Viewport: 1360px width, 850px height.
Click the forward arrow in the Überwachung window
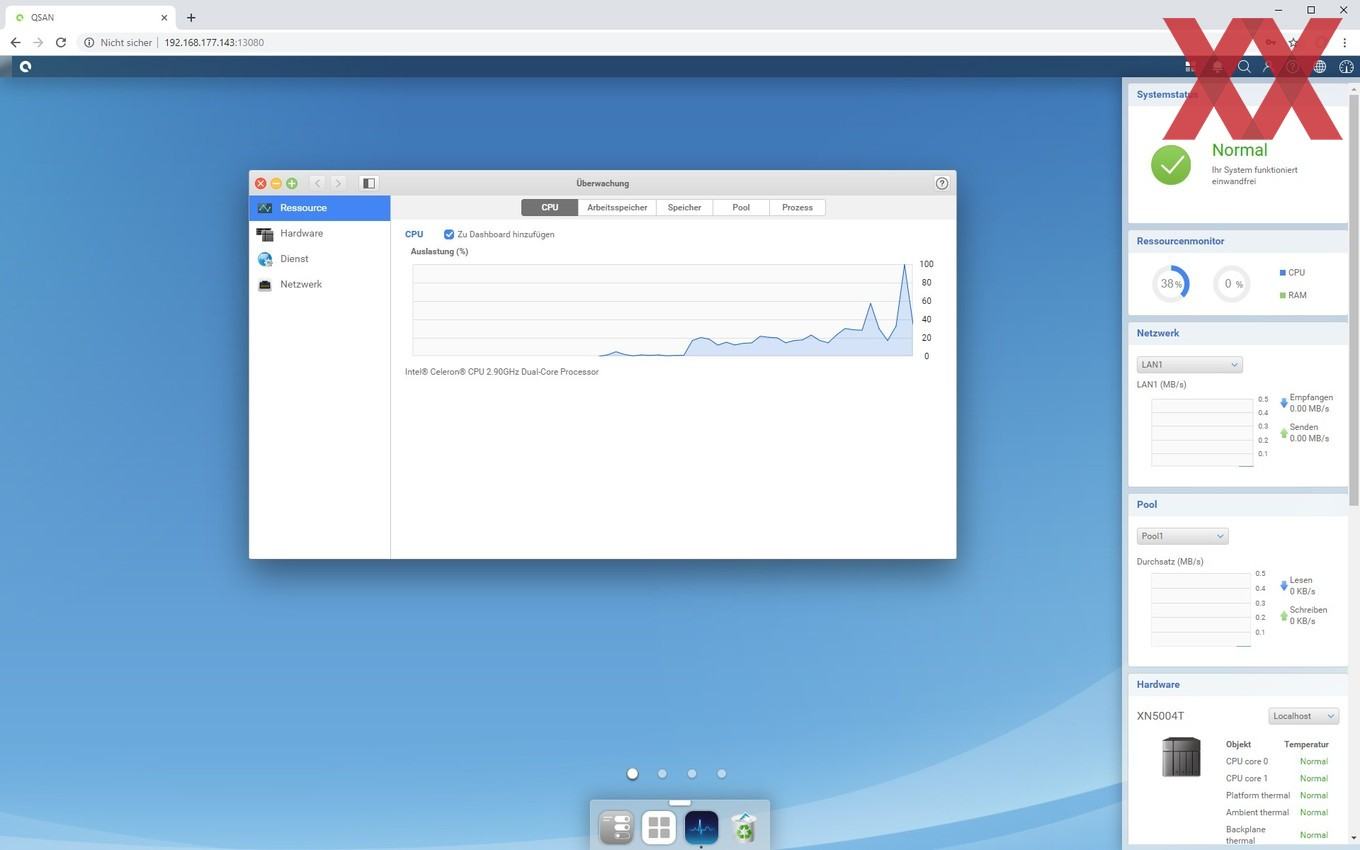338,183
